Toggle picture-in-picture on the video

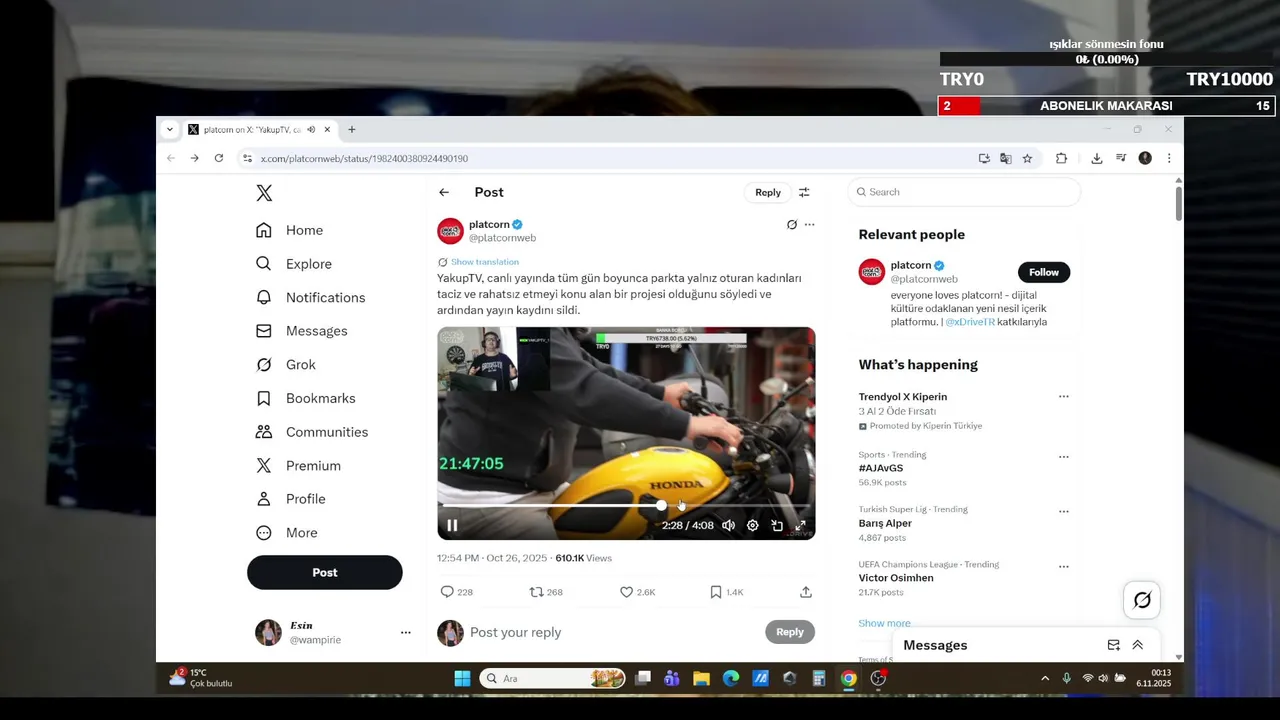click(x=777, y=525)
